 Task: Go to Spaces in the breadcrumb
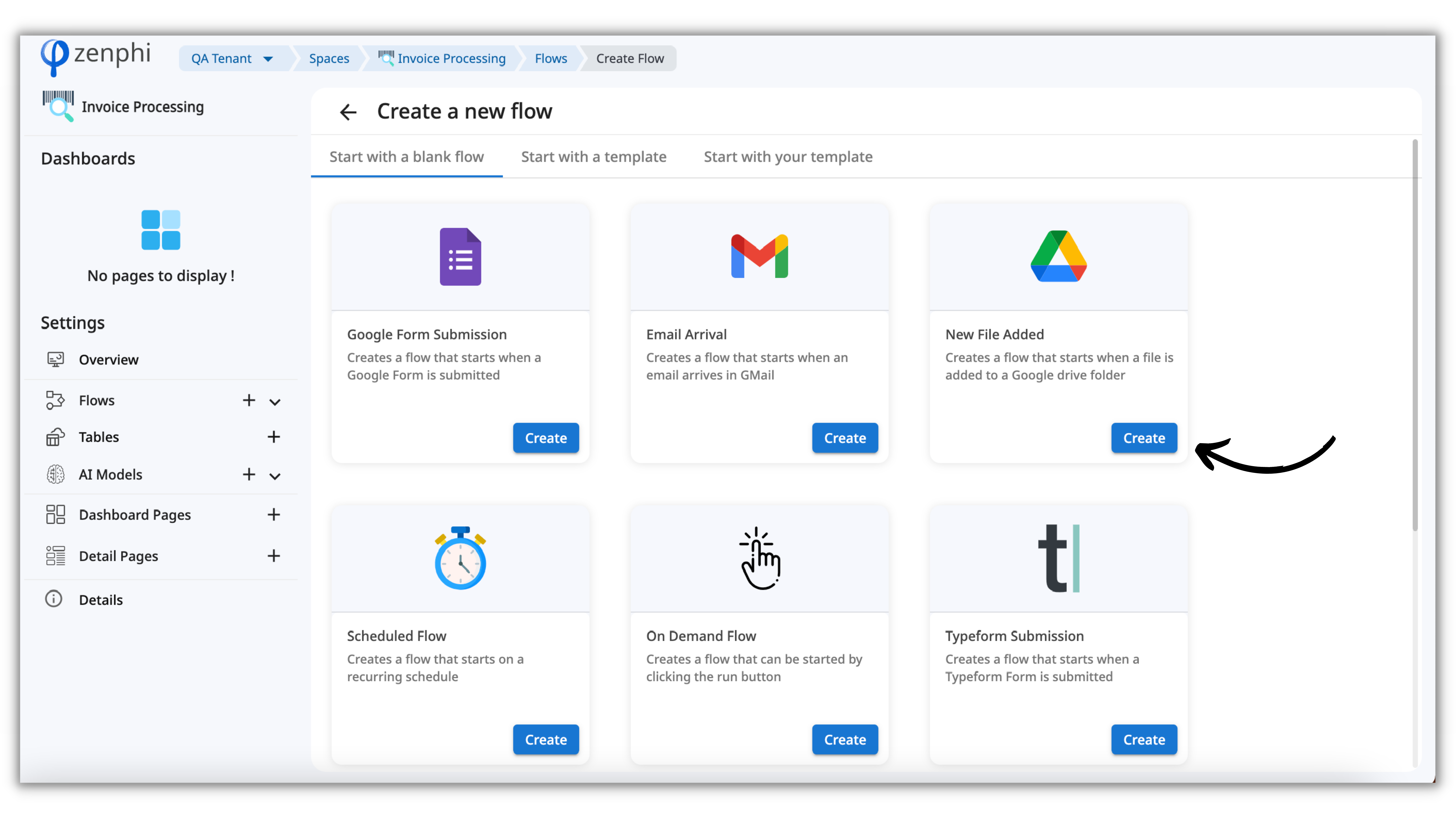[x=329, y=58]
